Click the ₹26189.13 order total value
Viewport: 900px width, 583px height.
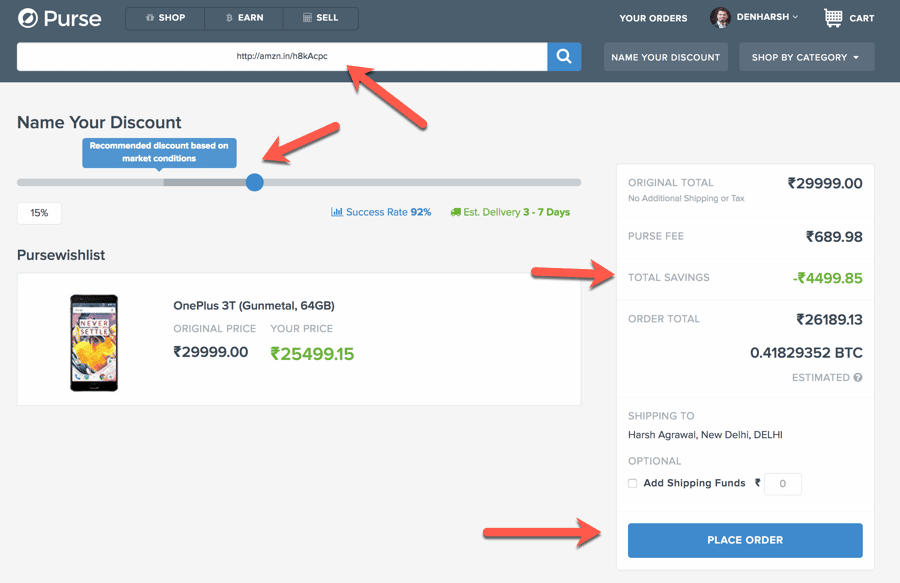(829, 320)
